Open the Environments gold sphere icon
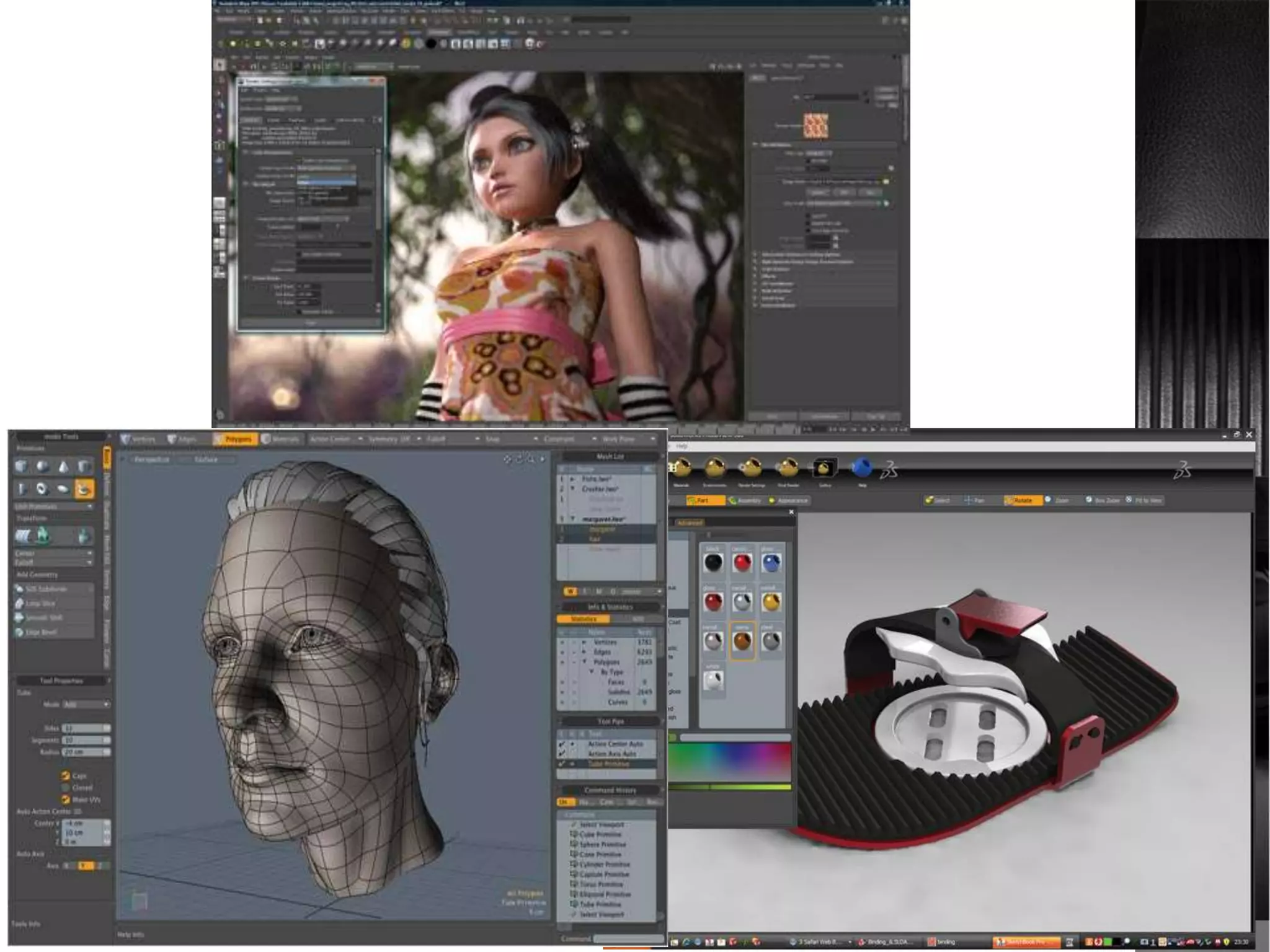1270x952 pixels. point(715,468)
